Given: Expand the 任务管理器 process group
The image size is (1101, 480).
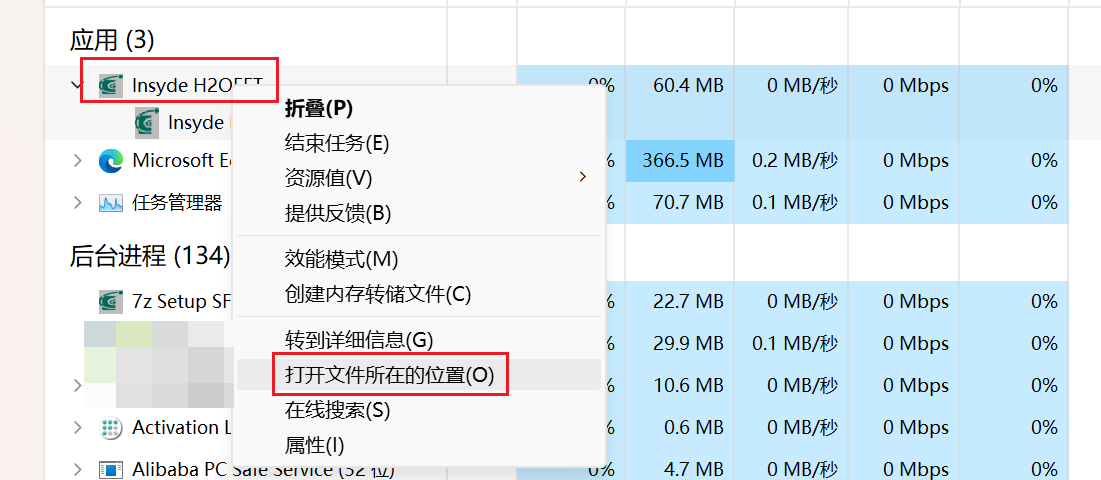Looking at the screenshot, I should pos(77,203).
